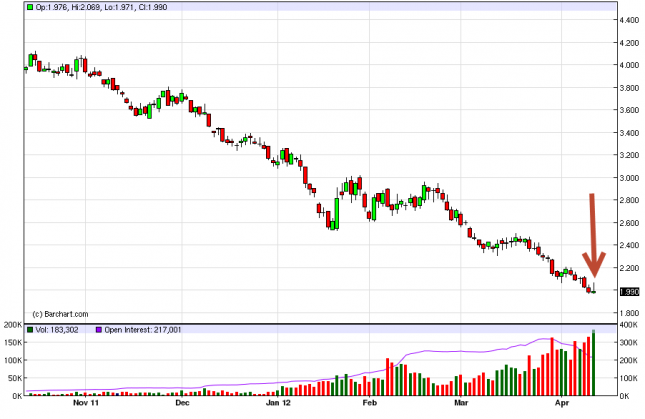The height and width of the screenshot is (419, 645).
Task: Click the 4.000 price axis label
Action: point(629,65)
